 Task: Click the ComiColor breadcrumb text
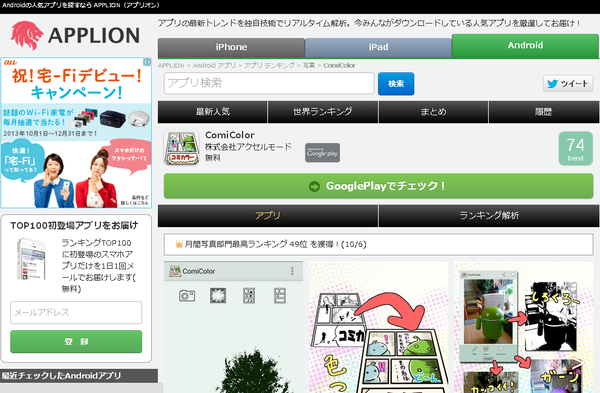pos(339,65)
